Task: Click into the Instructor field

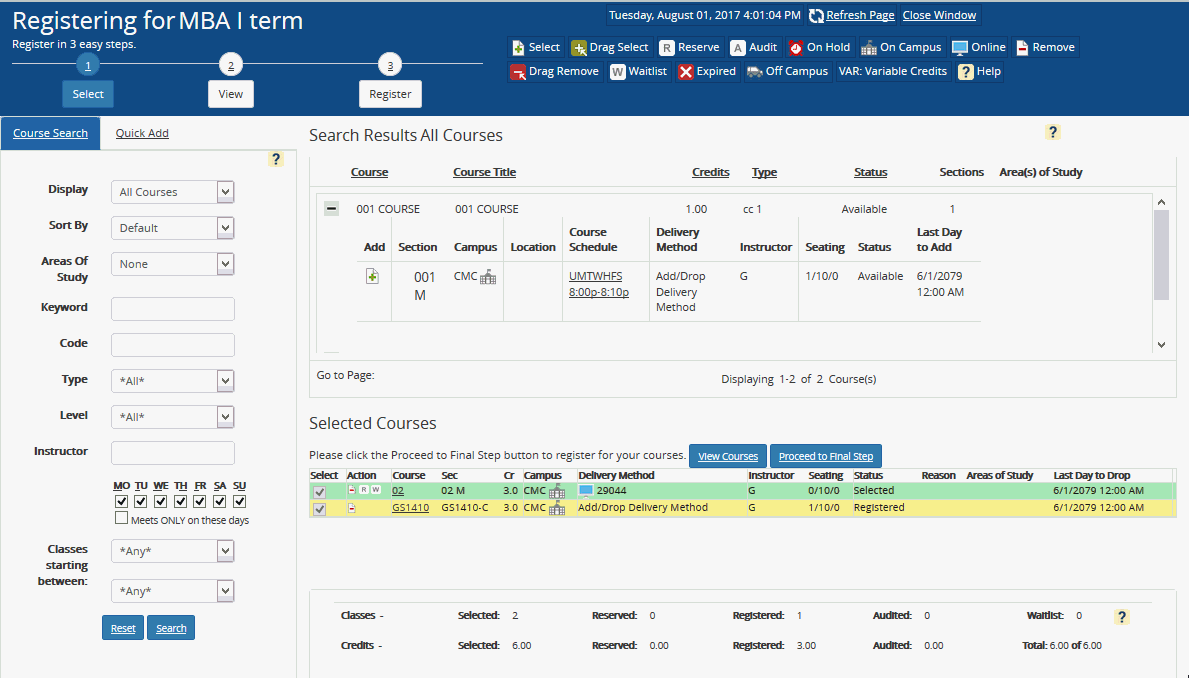Action: point(173,453)
